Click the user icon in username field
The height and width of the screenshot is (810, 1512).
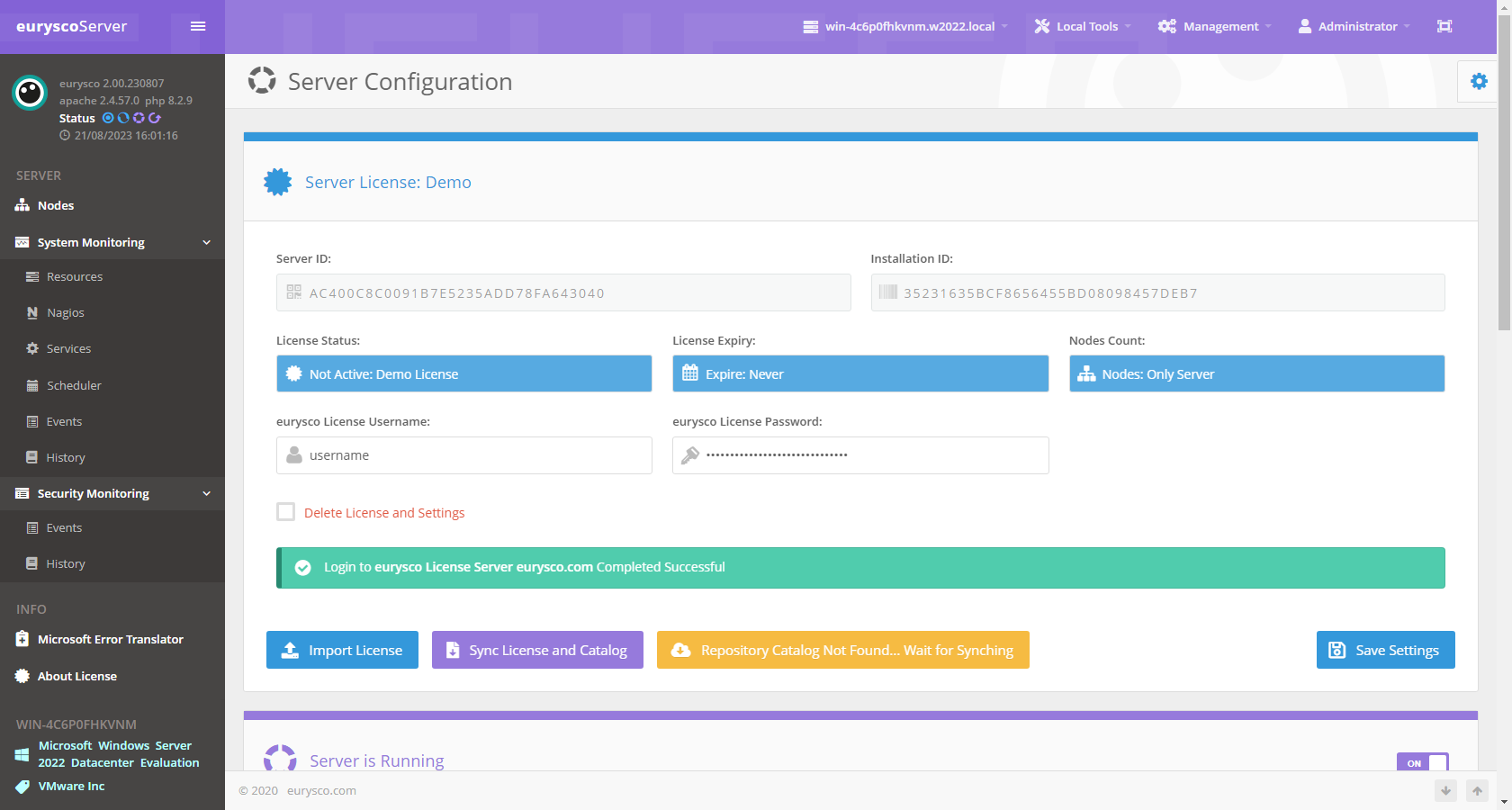pos(294,455)
